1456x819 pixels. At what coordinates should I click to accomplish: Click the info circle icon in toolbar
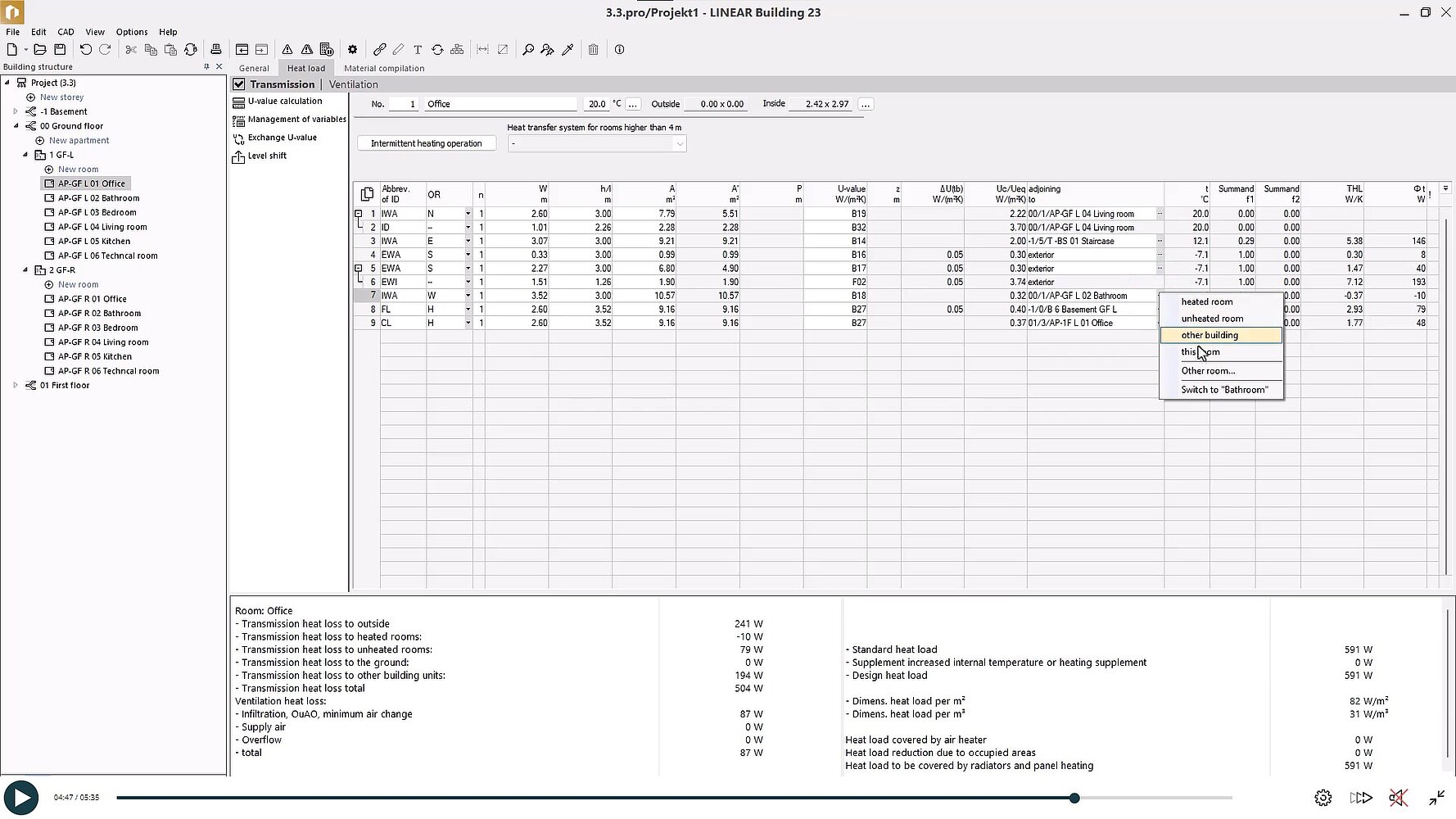[619, 50]
